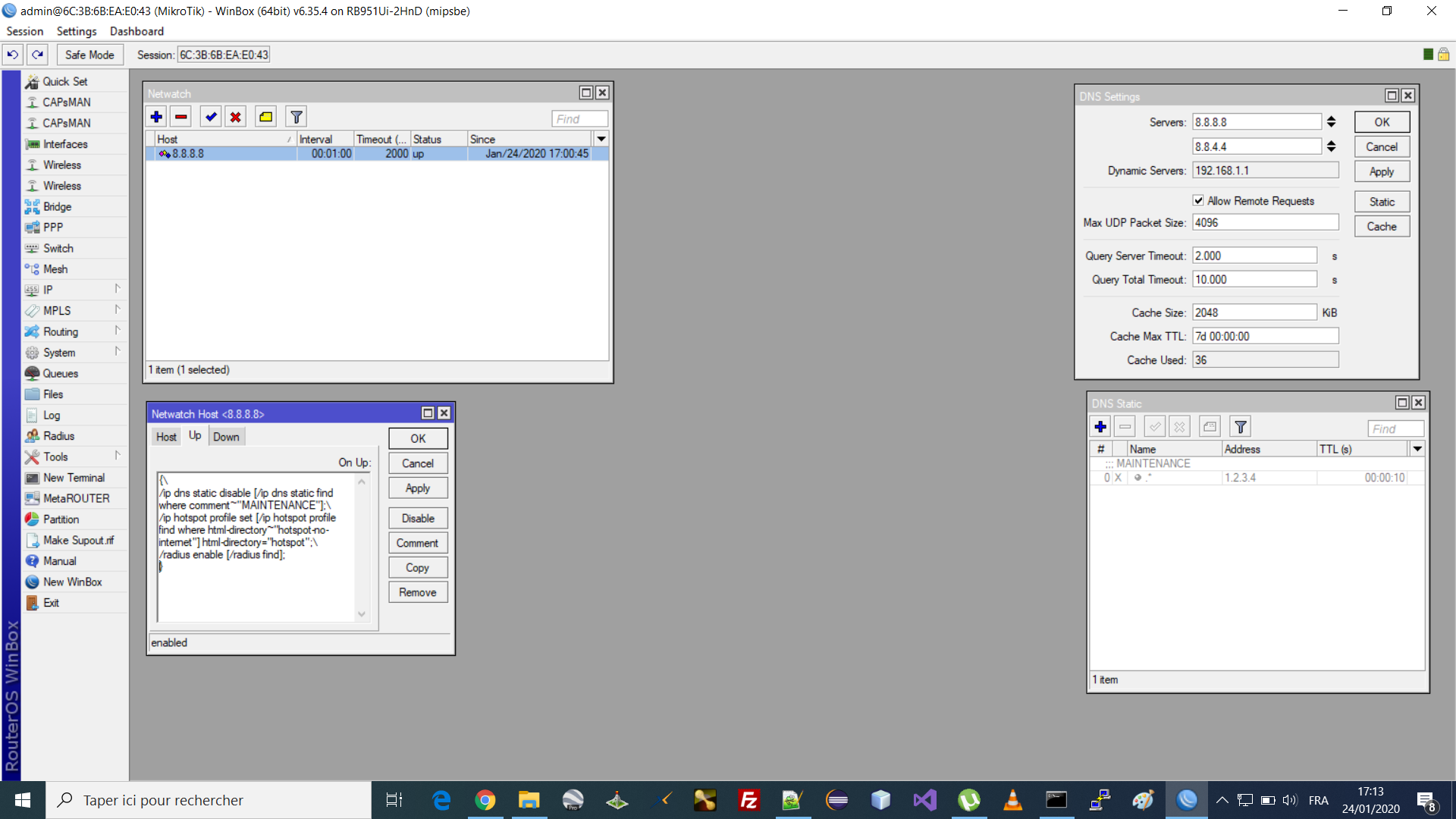Switch to the Host tab

(x=166, y=437)
